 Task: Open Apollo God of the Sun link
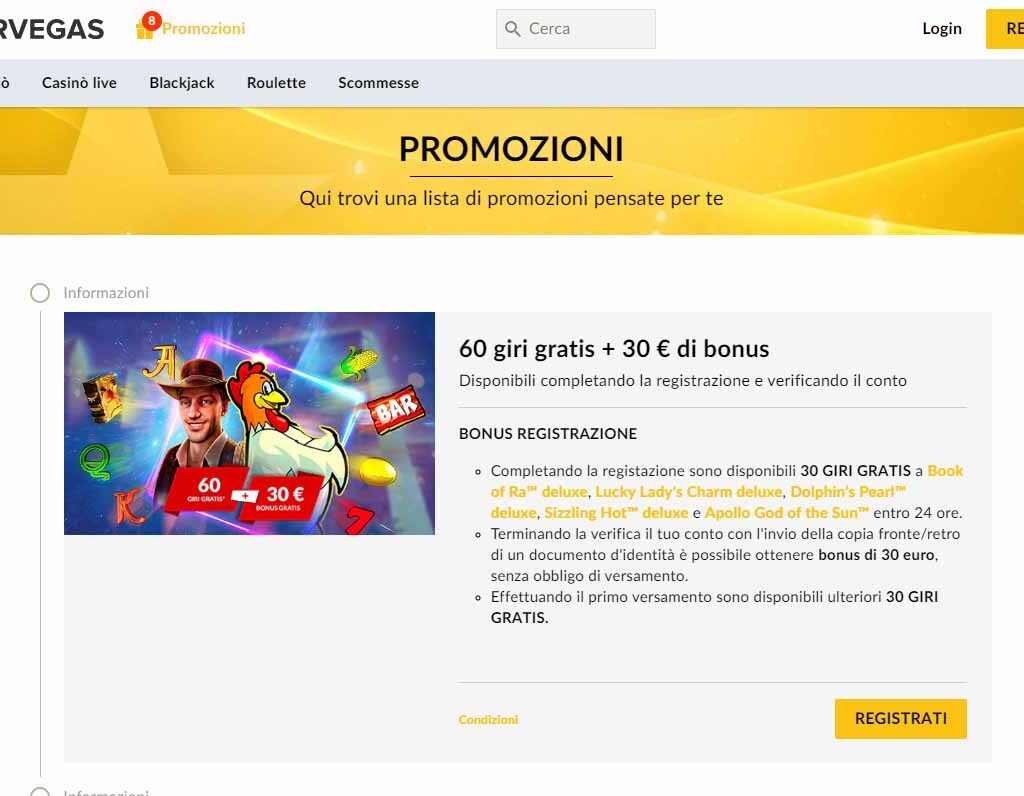786,513
